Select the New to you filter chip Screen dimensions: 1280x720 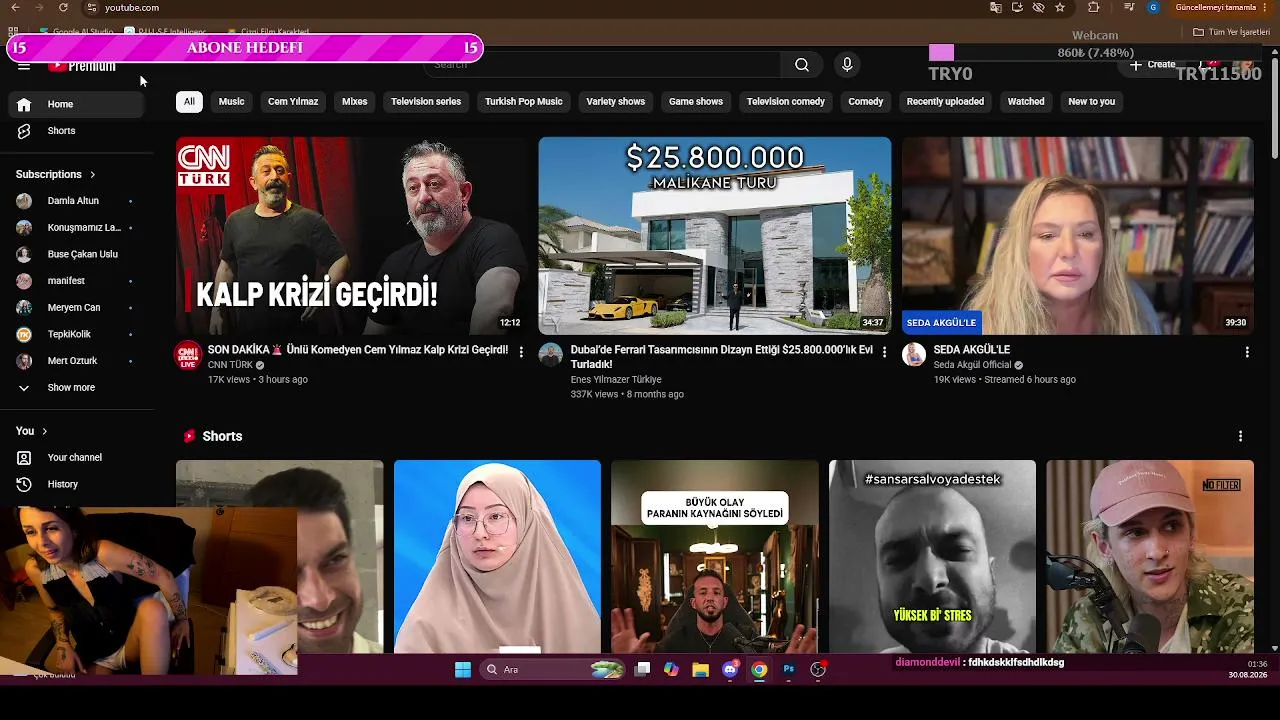pyautogui.click(x=1091, y=102)
